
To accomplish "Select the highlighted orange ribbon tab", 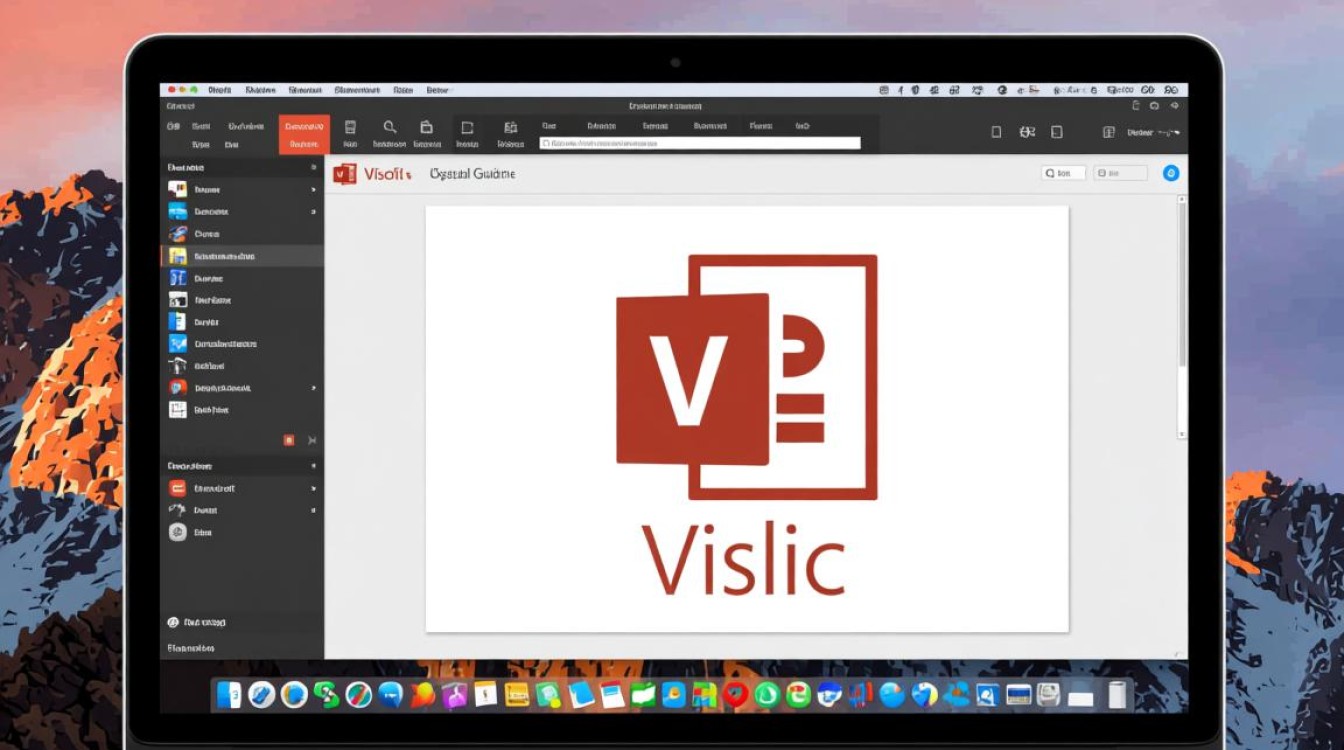I will [x=304, y=134].
